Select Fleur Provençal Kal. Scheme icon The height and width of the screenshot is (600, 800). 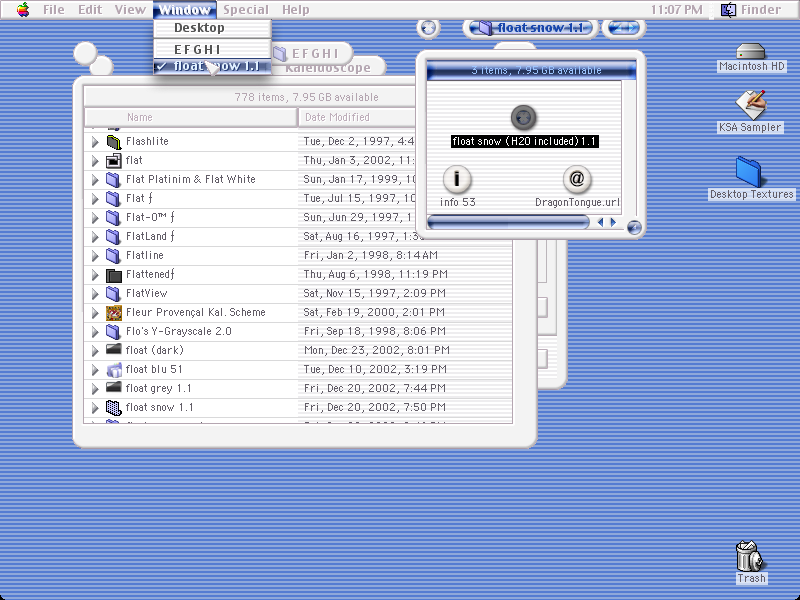[114, 313]
